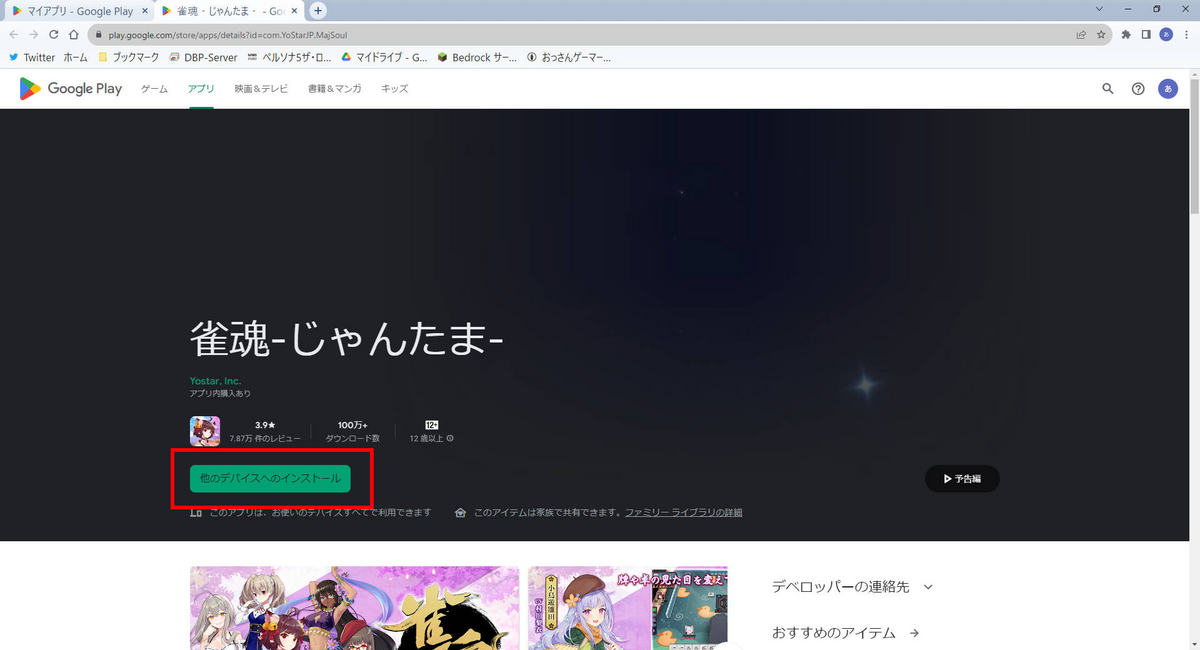Share this page icon in address bar
This screenshot has width=1200, height=650.
click(1081, 34)
